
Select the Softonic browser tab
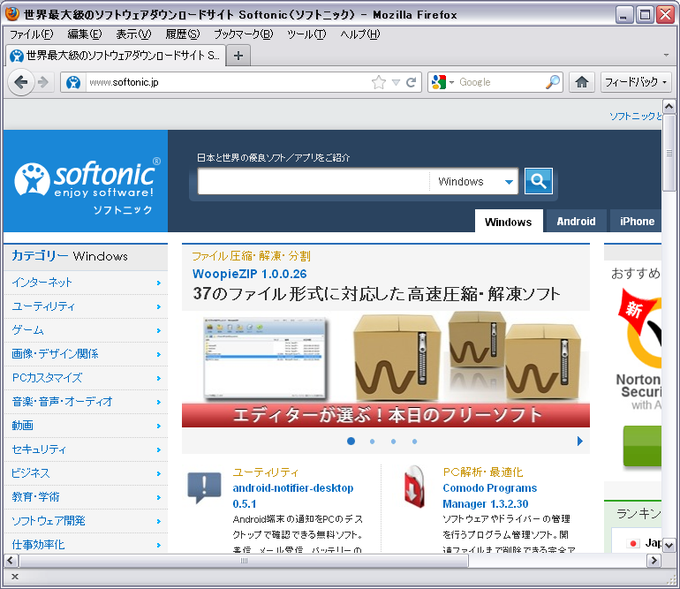[x=115, y=56]
